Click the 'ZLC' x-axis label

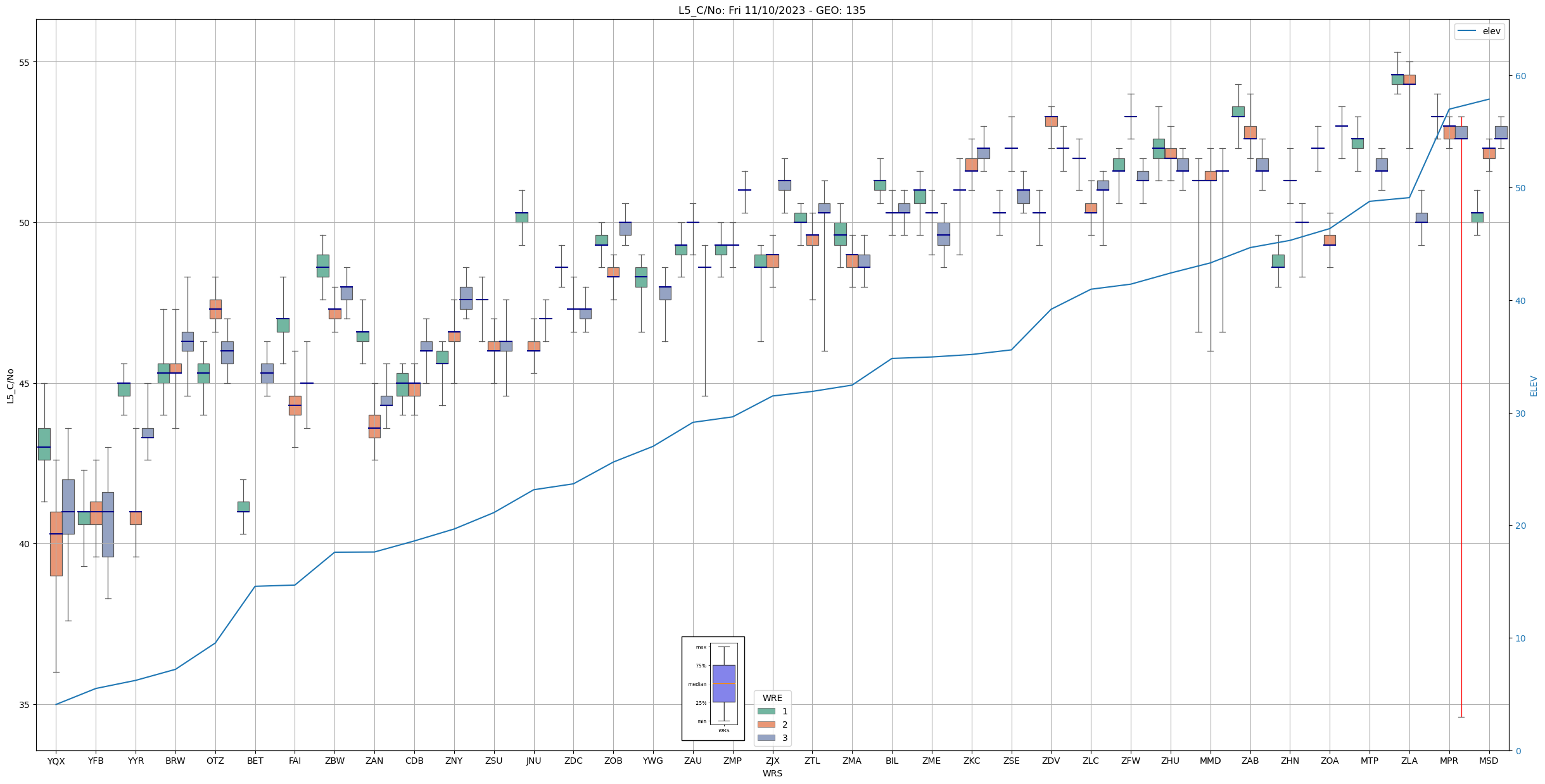click(1091, 761)
